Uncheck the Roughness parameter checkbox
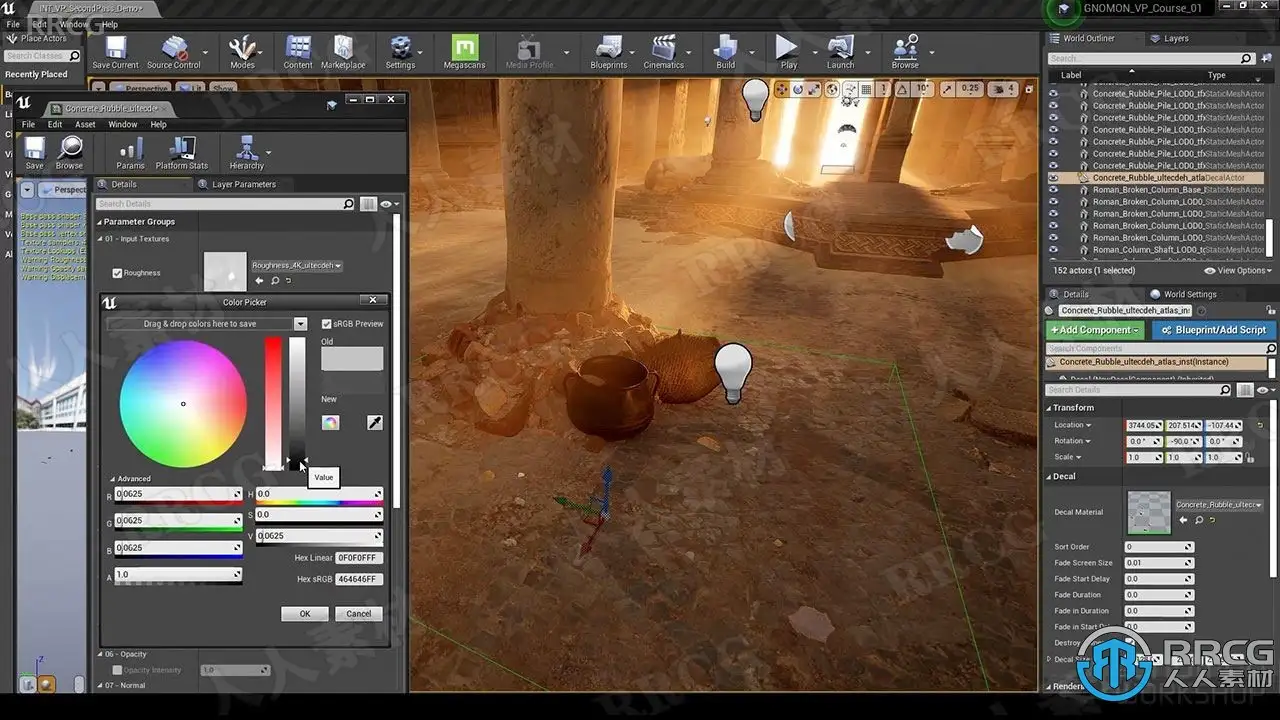Screen dimensions: 1280x720 point(118,273)
